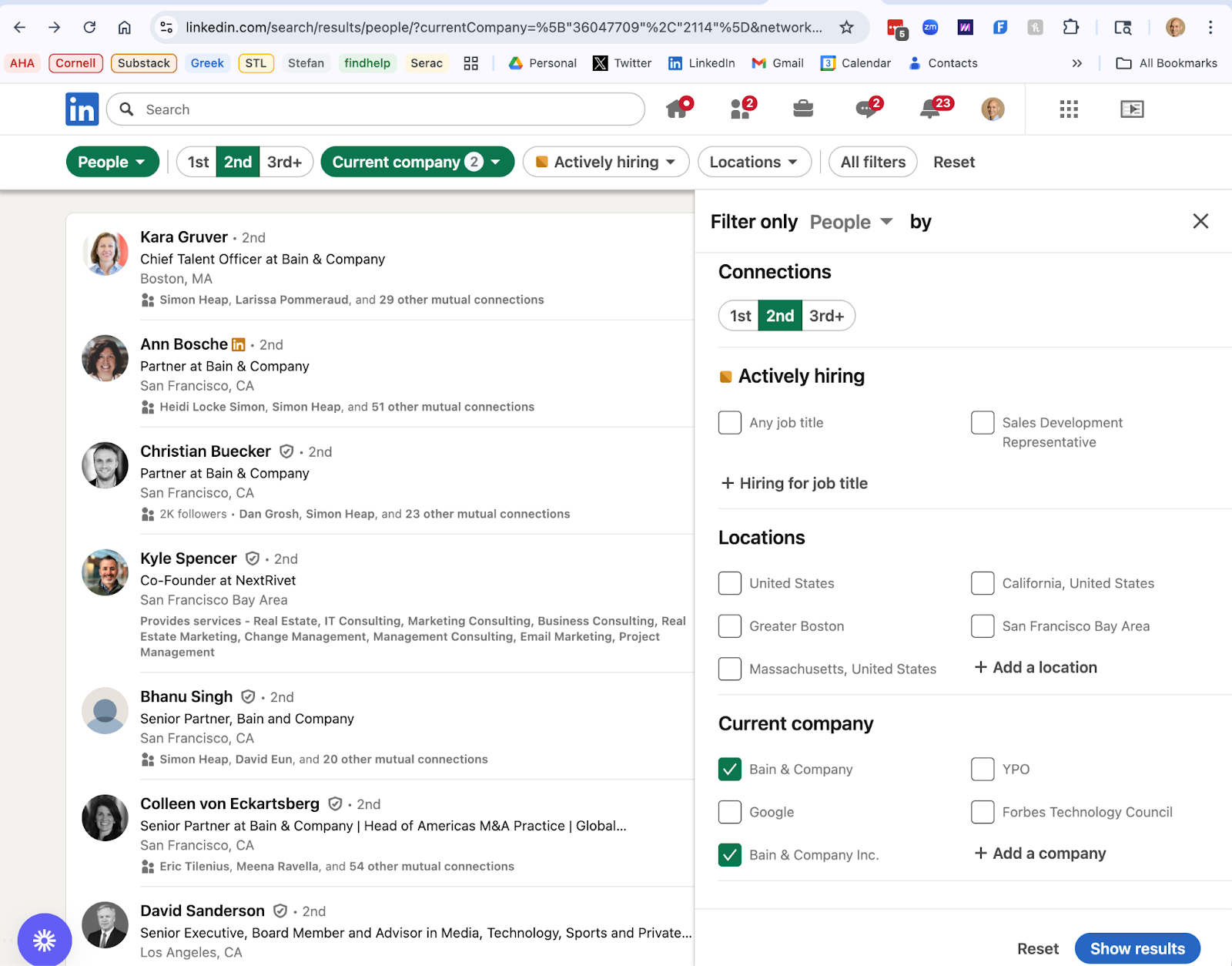The width and height of the screenshot is (1232, 966).
Task: Open the Notifications bell icon
Action: pos(931,109)
